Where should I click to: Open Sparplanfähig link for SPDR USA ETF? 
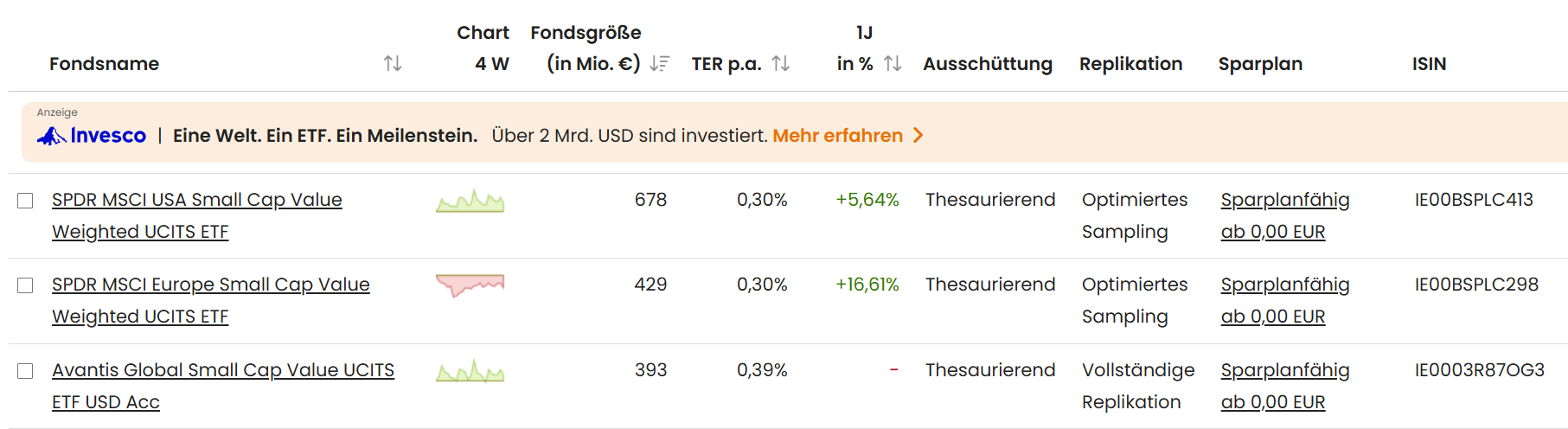click(1284, 200)
